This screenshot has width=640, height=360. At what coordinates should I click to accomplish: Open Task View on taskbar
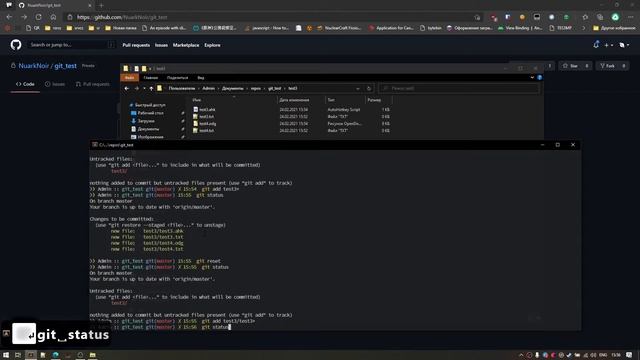pyautogui.click(x=18, y=355)
